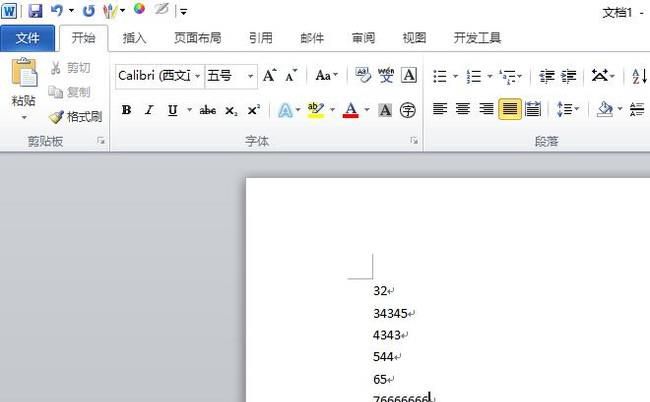Open the Calibri font name dropdown
650x402 pixels.
click(197, 76)
